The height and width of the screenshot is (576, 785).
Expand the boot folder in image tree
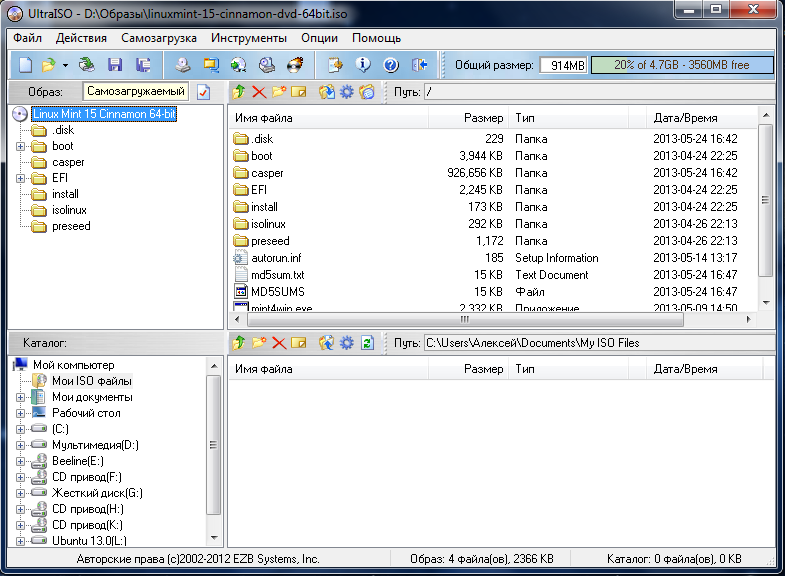[x=20, y=146]
